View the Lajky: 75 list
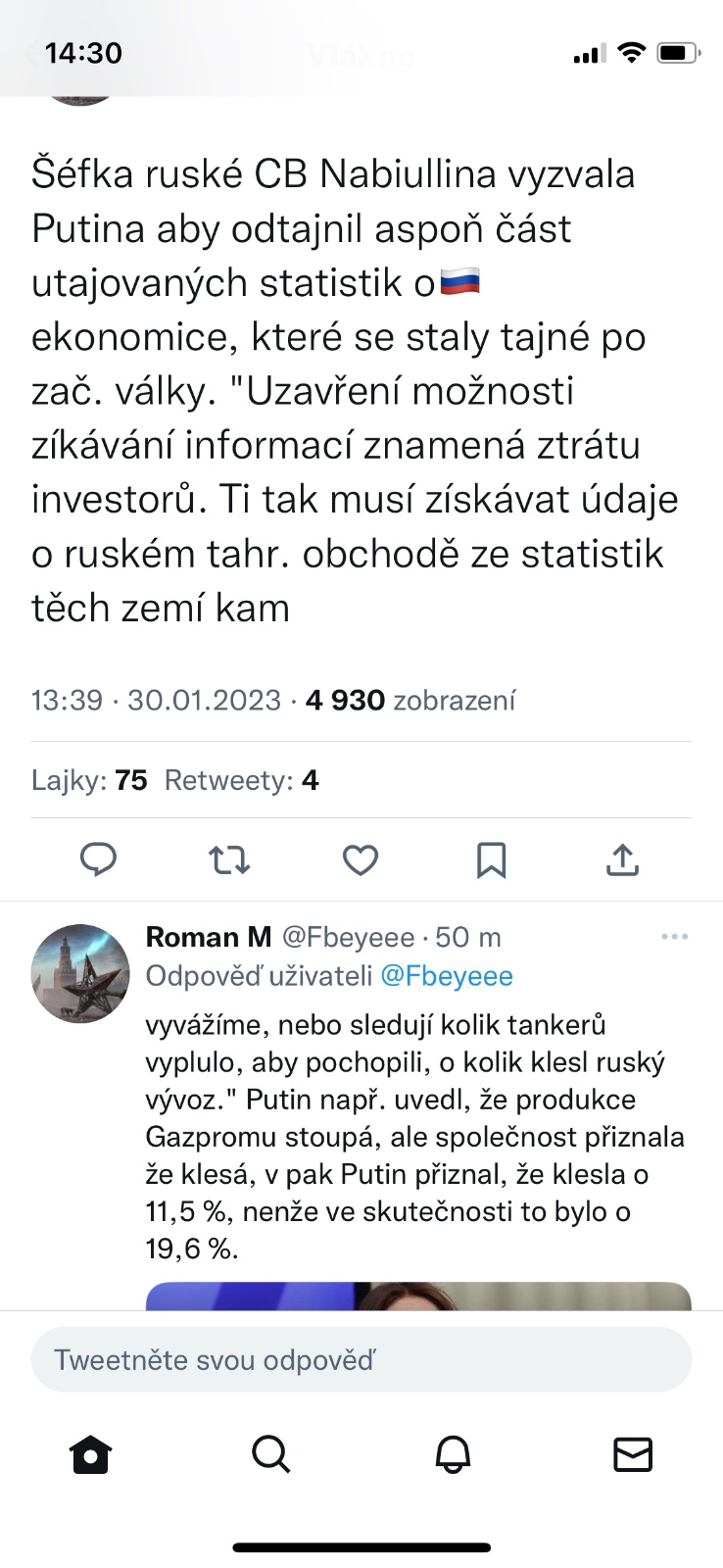Viewport: 723px width, 1568px height. pos(89,780)
